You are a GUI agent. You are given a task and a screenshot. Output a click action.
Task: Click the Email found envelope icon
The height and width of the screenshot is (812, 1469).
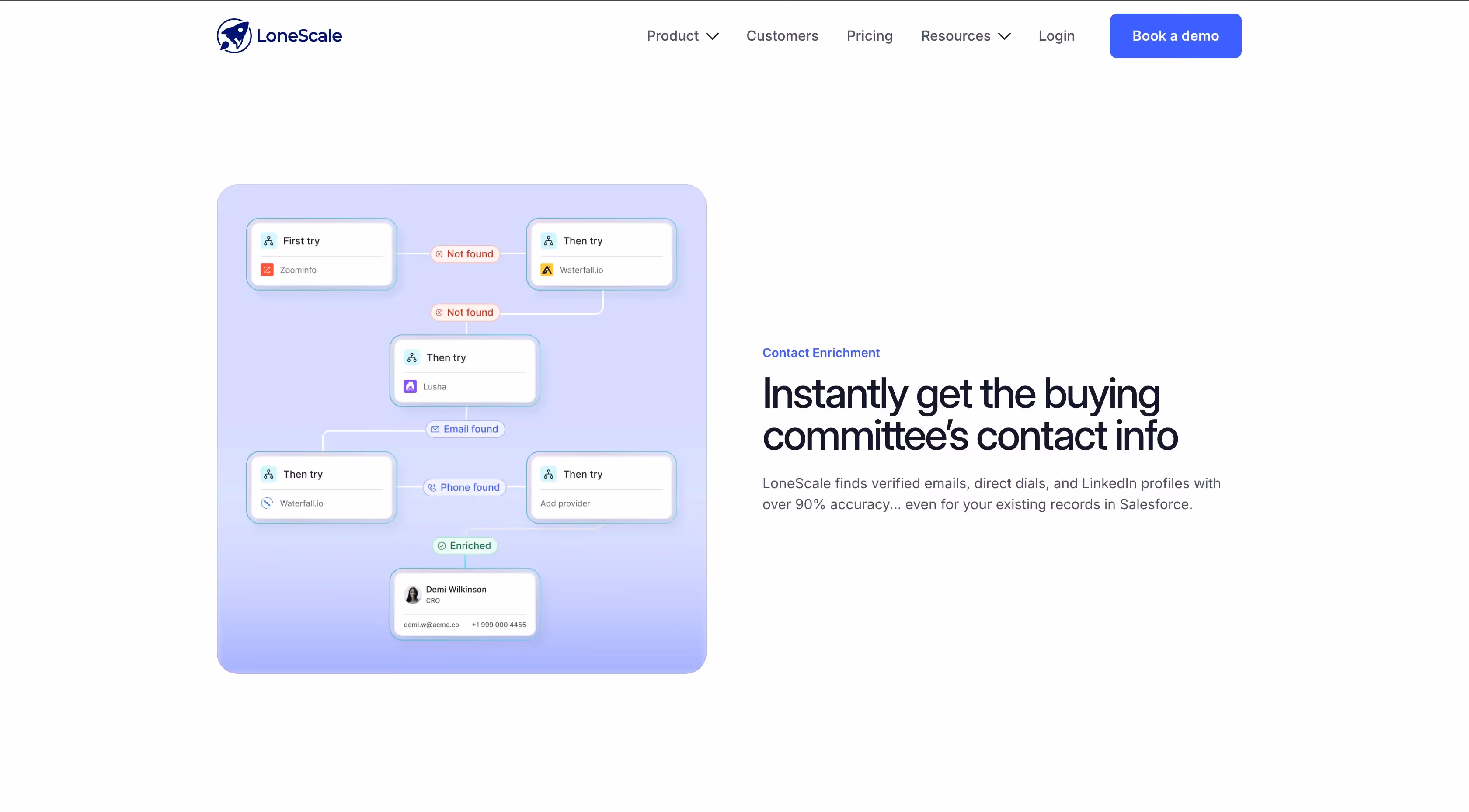point(435,429)
